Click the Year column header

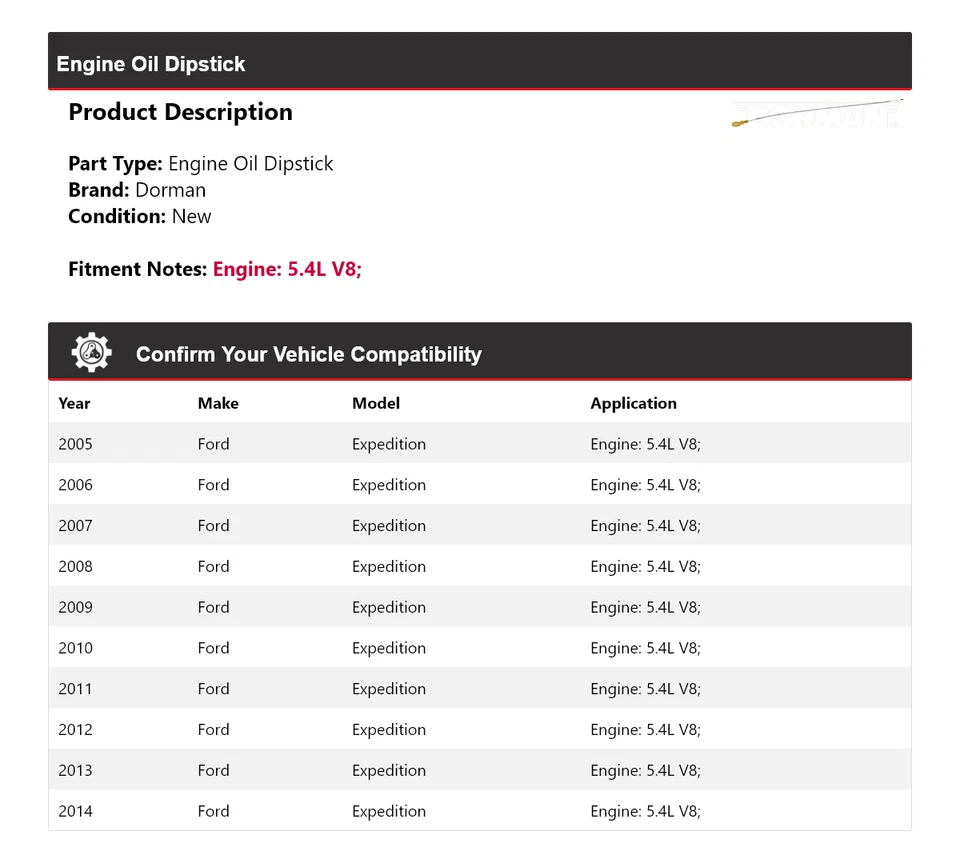pyautogui.click(x=74, y=403)
